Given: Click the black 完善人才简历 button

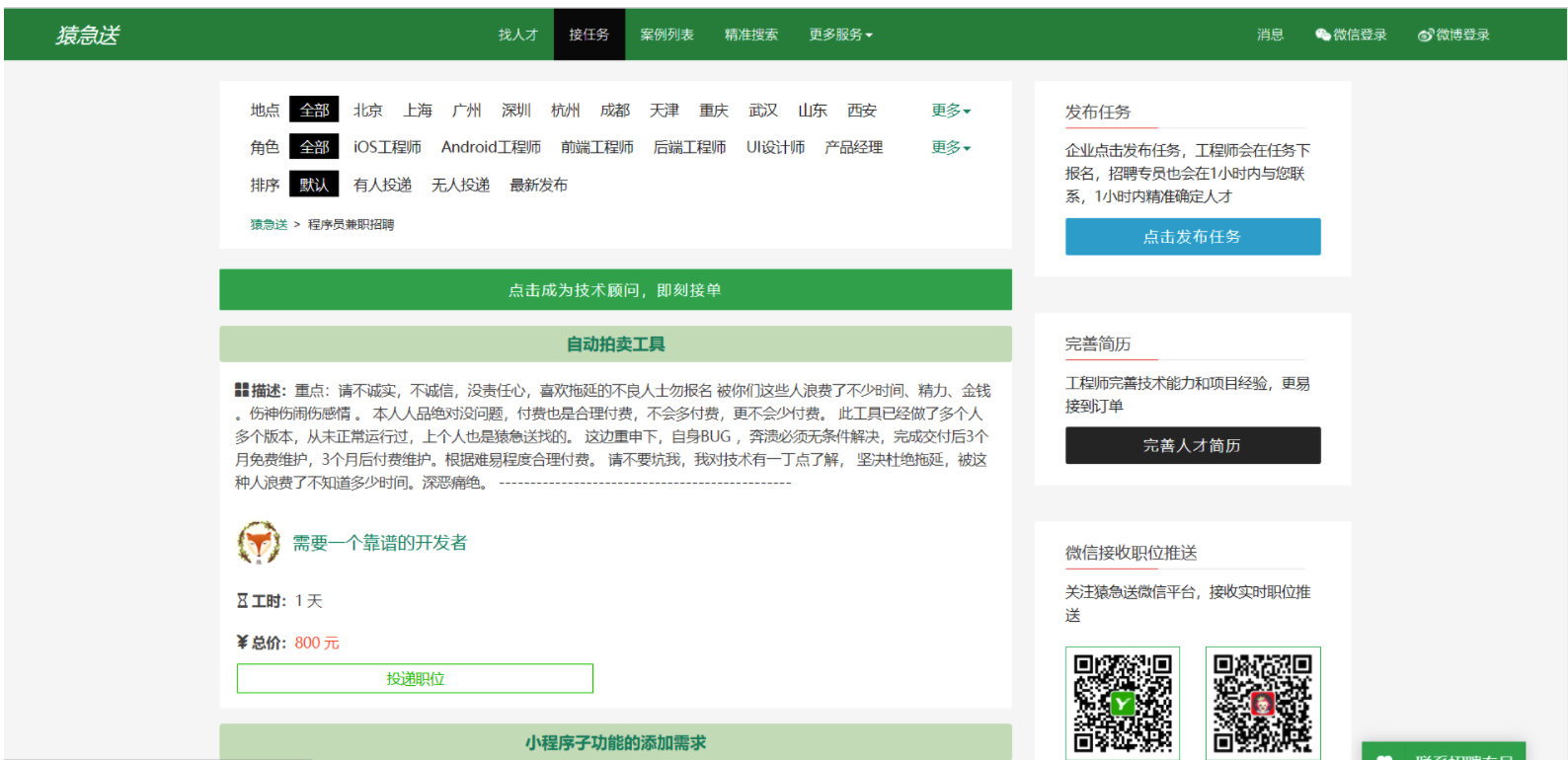Looking at the screenshot, I should (x=1193, y=445).
